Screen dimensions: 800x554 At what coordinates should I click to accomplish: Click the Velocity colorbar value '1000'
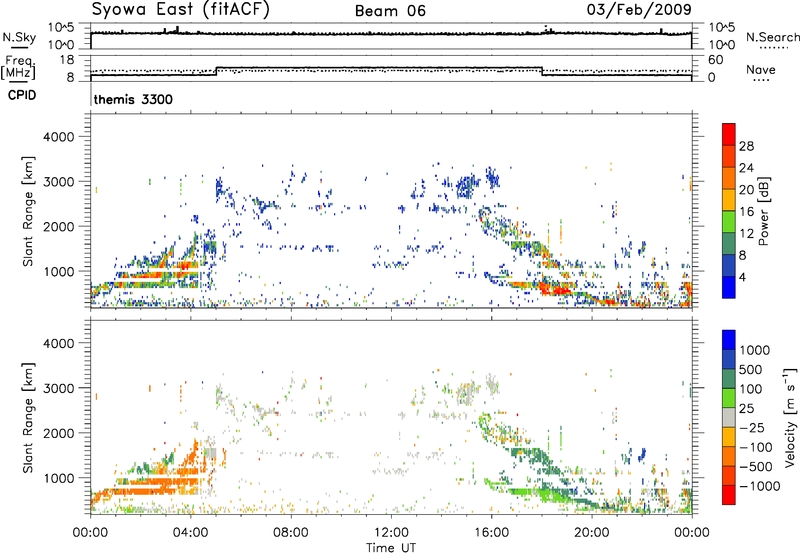(754, 350)
